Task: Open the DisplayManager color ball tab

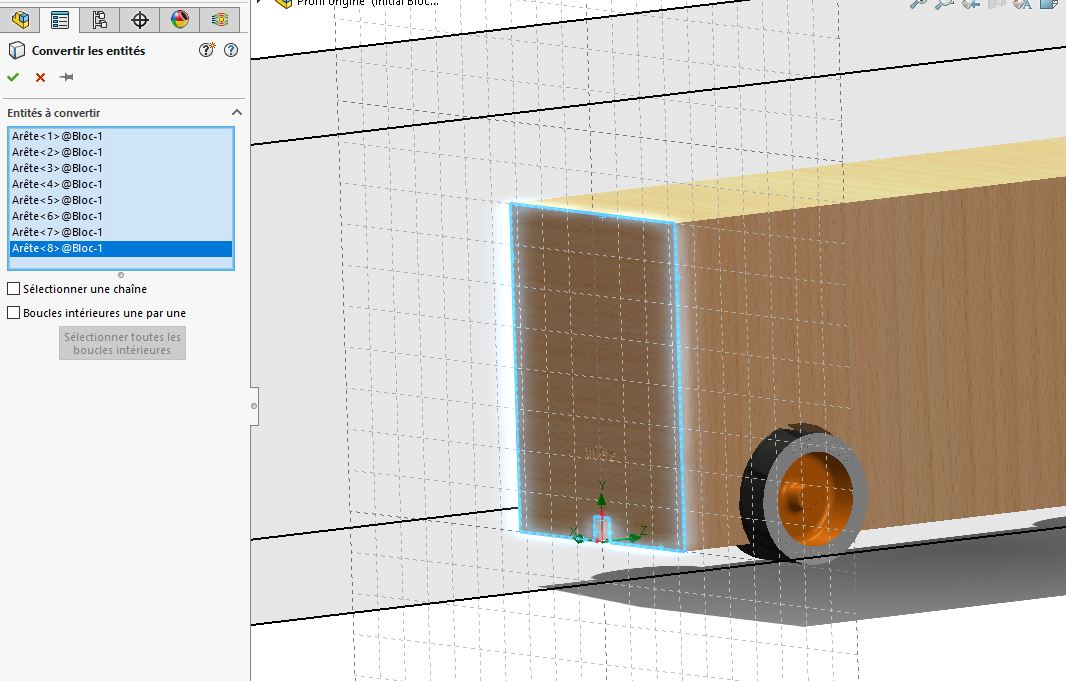Action: pos(179,19)
